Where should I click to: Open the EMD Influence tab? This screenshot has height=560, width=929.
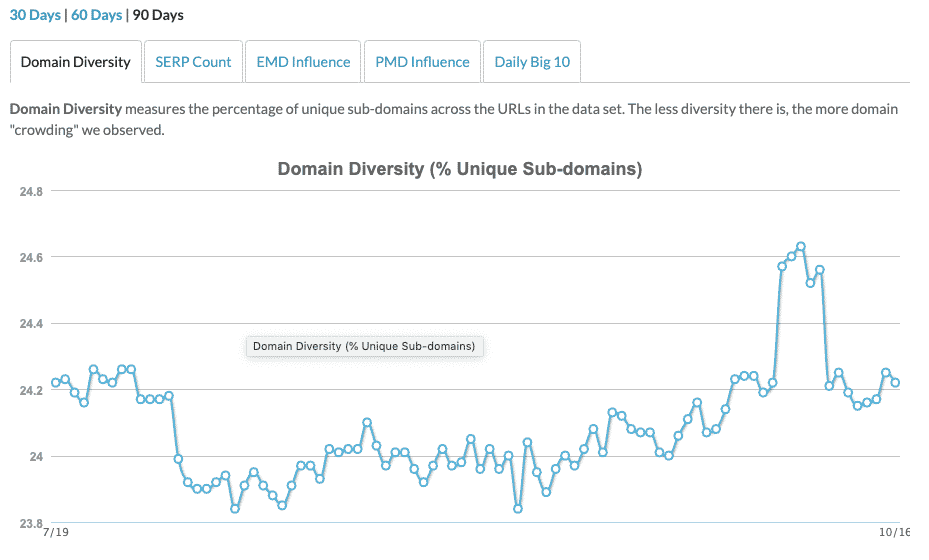coord(303,62)
